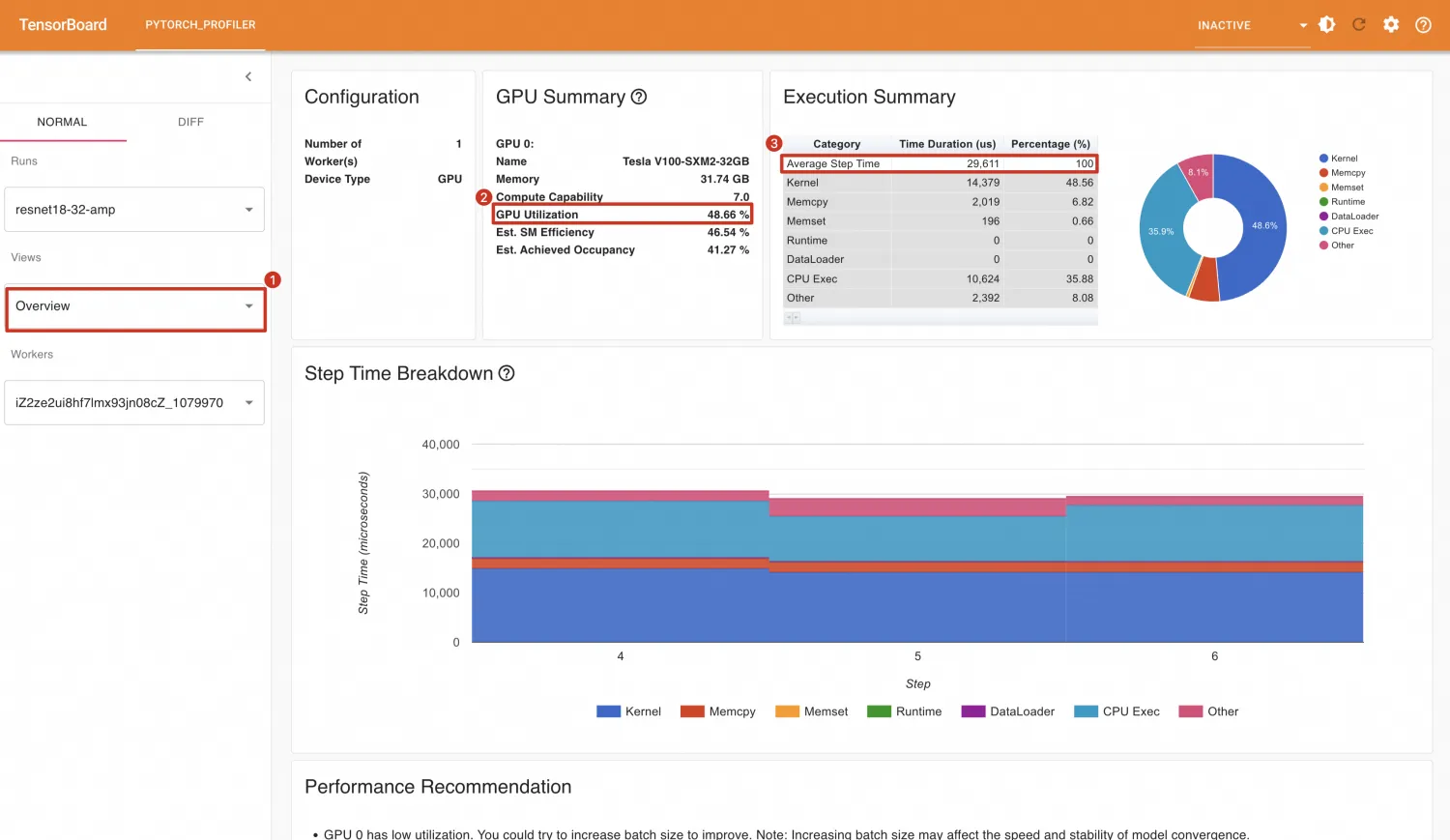Click the Kernel bar segment for step 4
This screenshot has width=1450, height=840.
[620, 605]
